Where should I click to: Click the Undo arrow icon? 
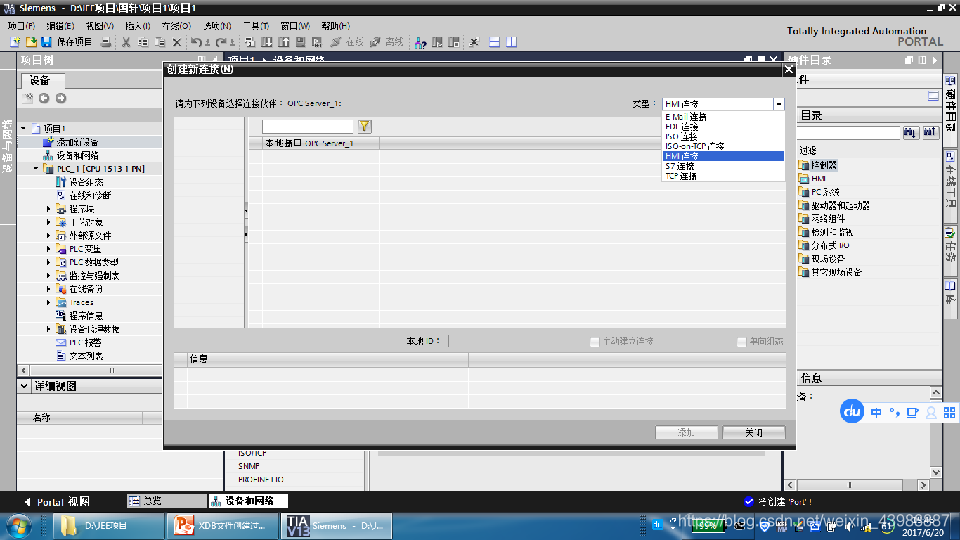(x=196, y=42)
